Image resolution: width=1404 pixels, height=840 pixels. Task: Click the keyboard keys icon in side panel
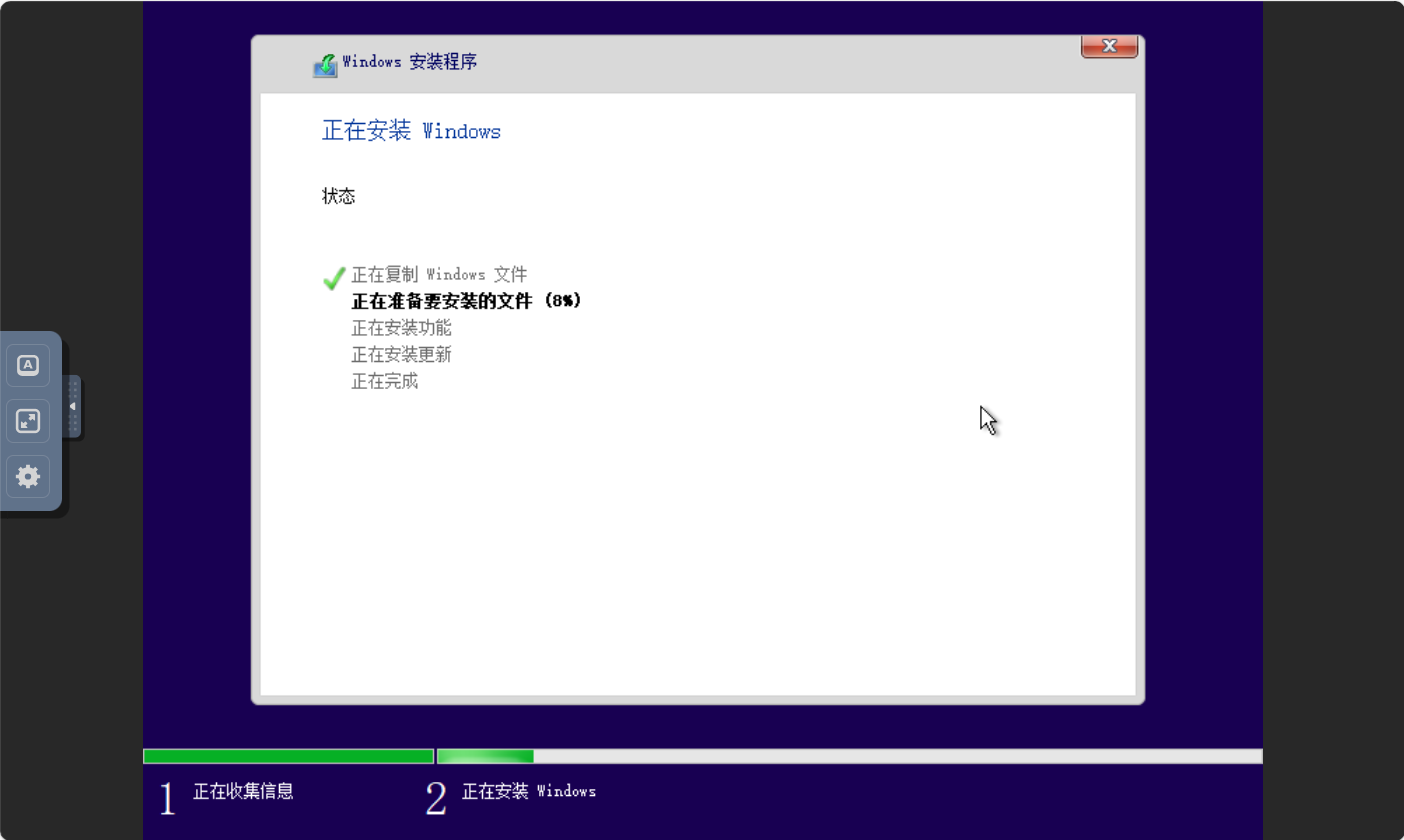pyautogui.click(x=28, y=365)
